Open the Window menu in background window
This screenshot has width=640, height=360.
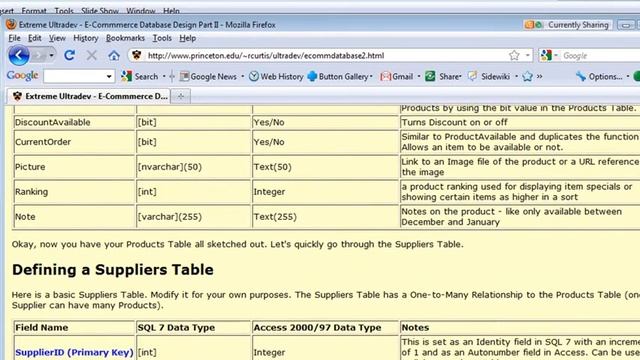[x=141, y=11]
